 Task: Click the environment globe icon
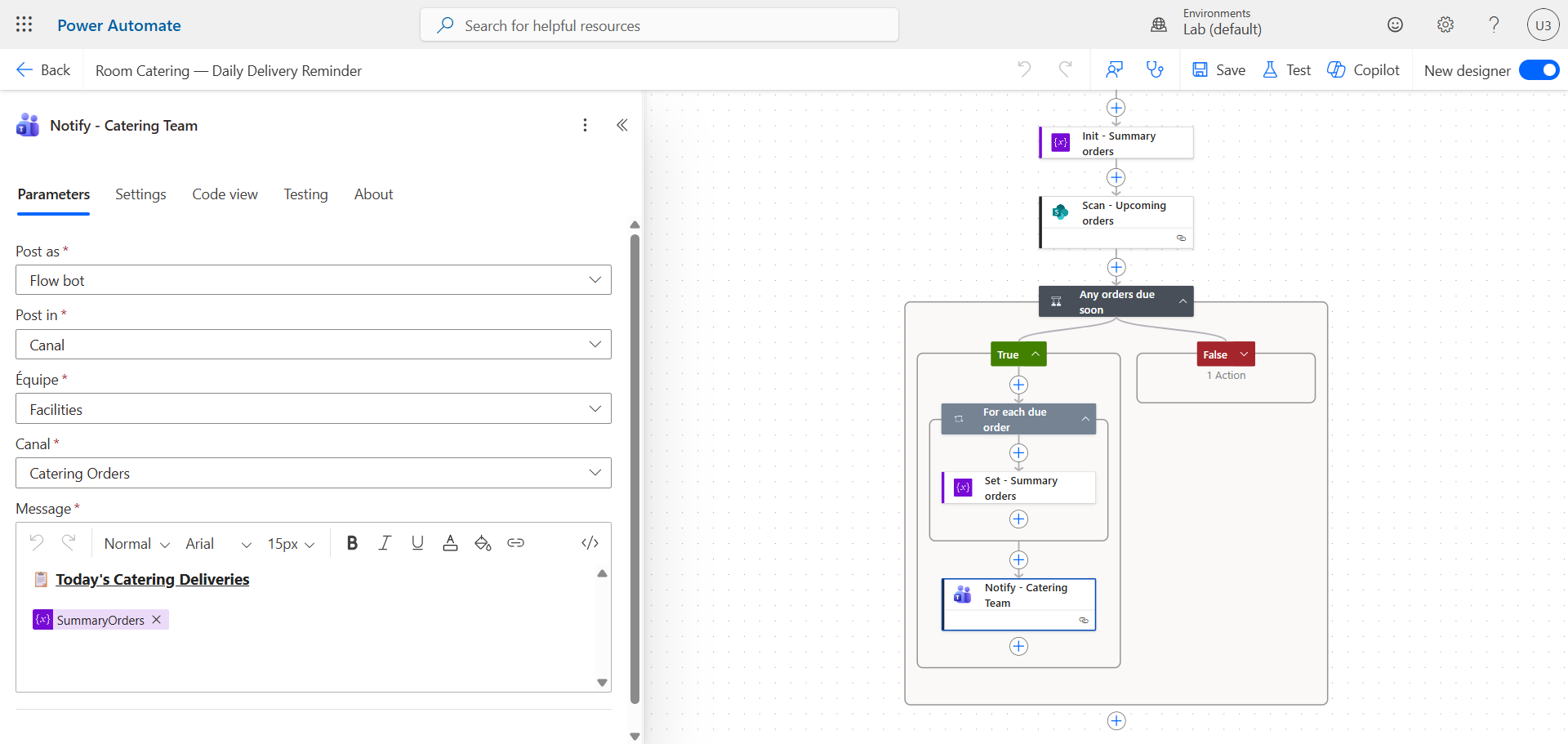click(1159, 25)
